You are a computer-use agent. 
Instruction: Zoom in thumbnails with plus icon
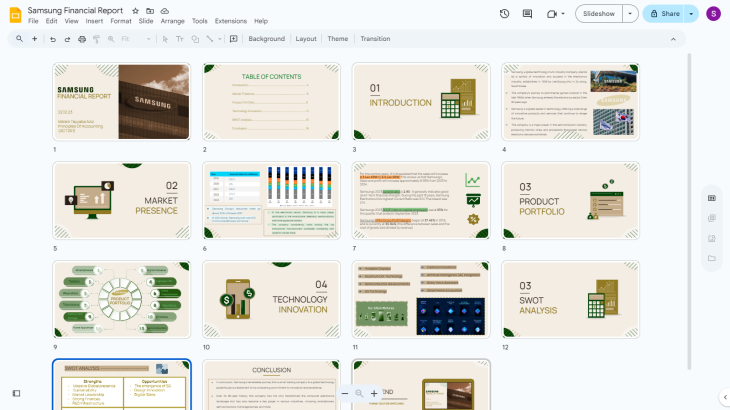(x=374, y=394)
